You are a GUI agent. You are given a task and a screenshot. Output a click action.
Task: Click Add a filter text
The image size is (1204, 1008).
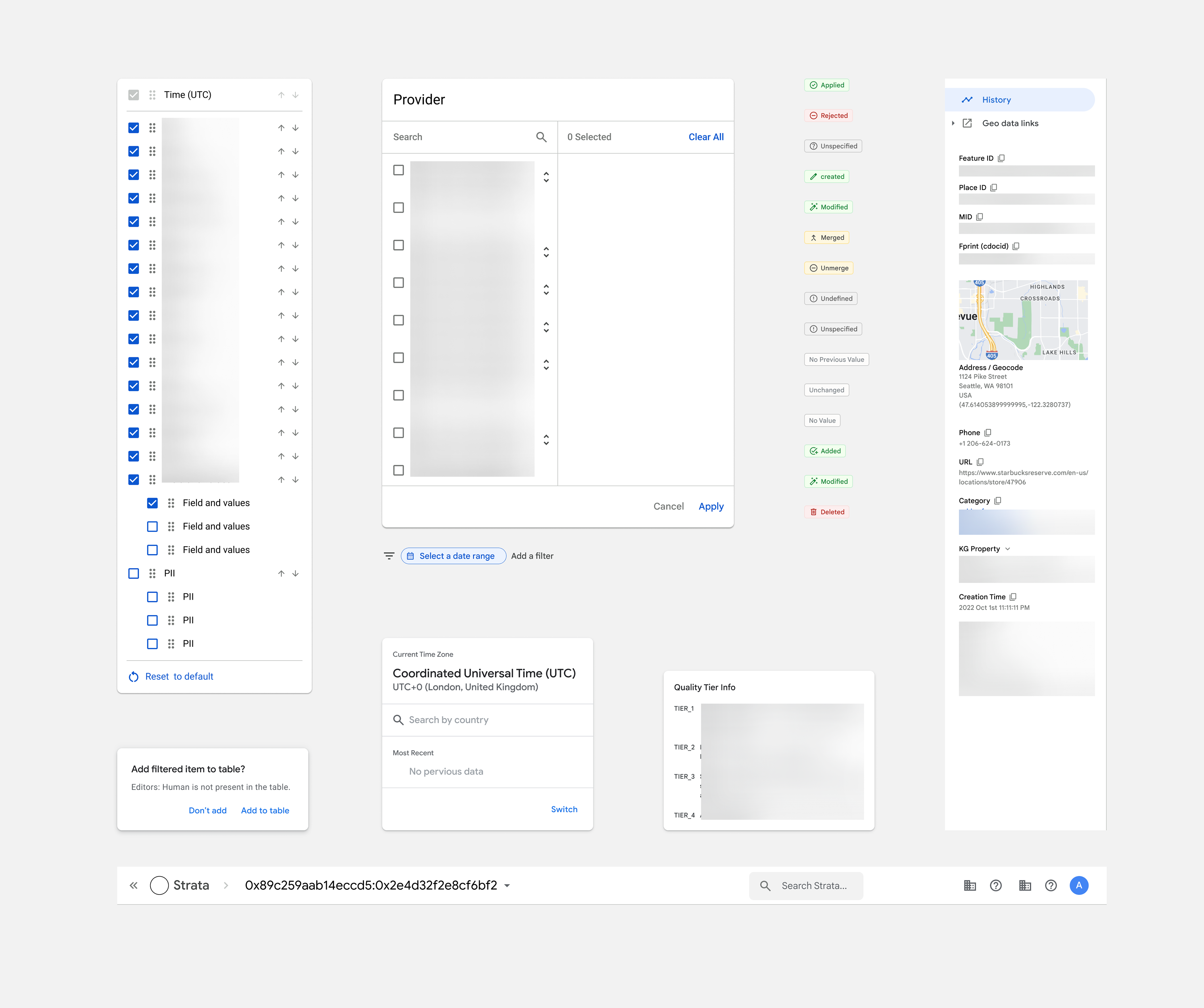(532, 556)
